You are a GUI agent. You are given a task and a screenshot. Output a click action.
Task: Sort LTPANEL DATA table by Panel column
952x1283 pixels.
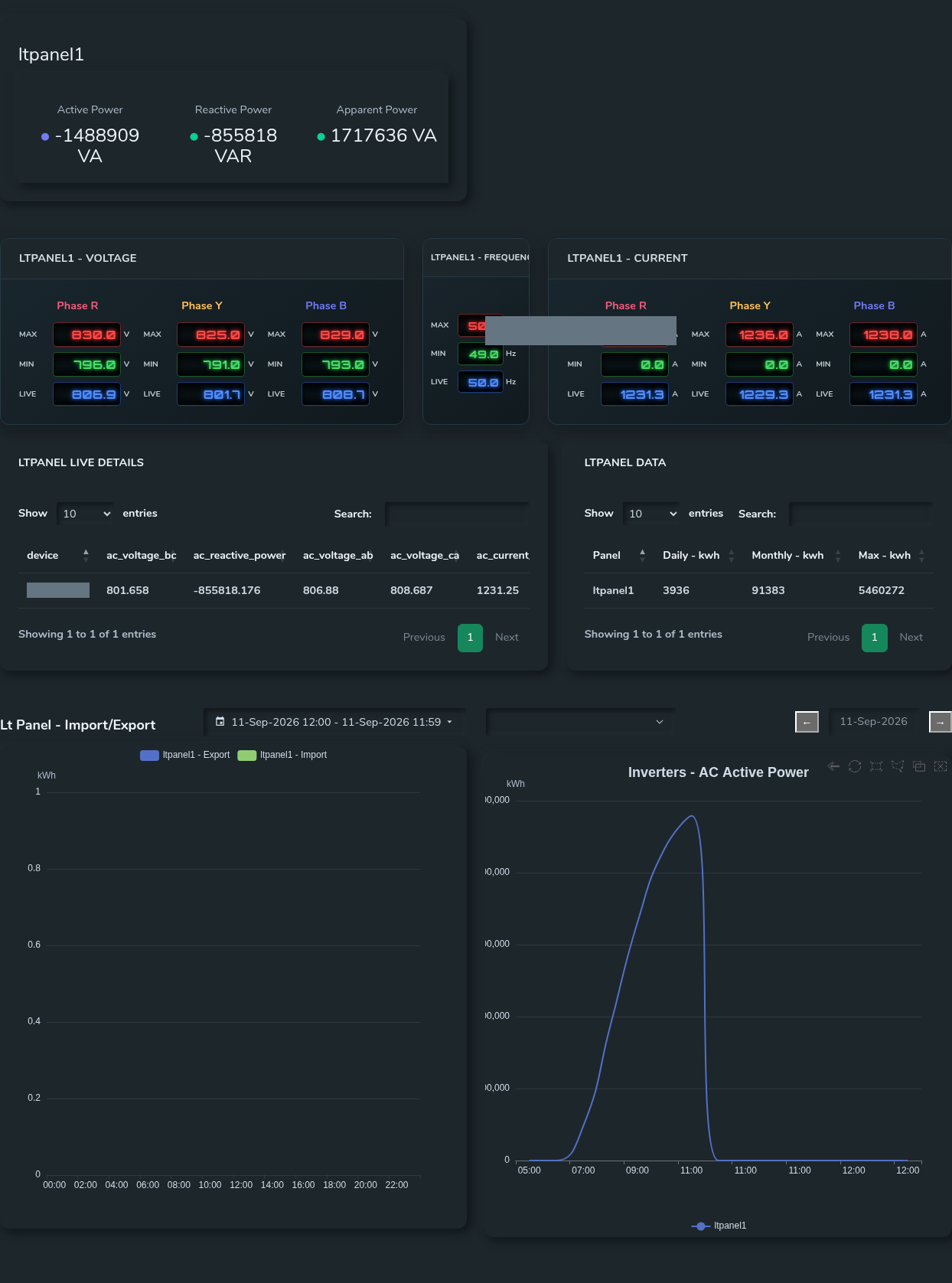point(642,555)
